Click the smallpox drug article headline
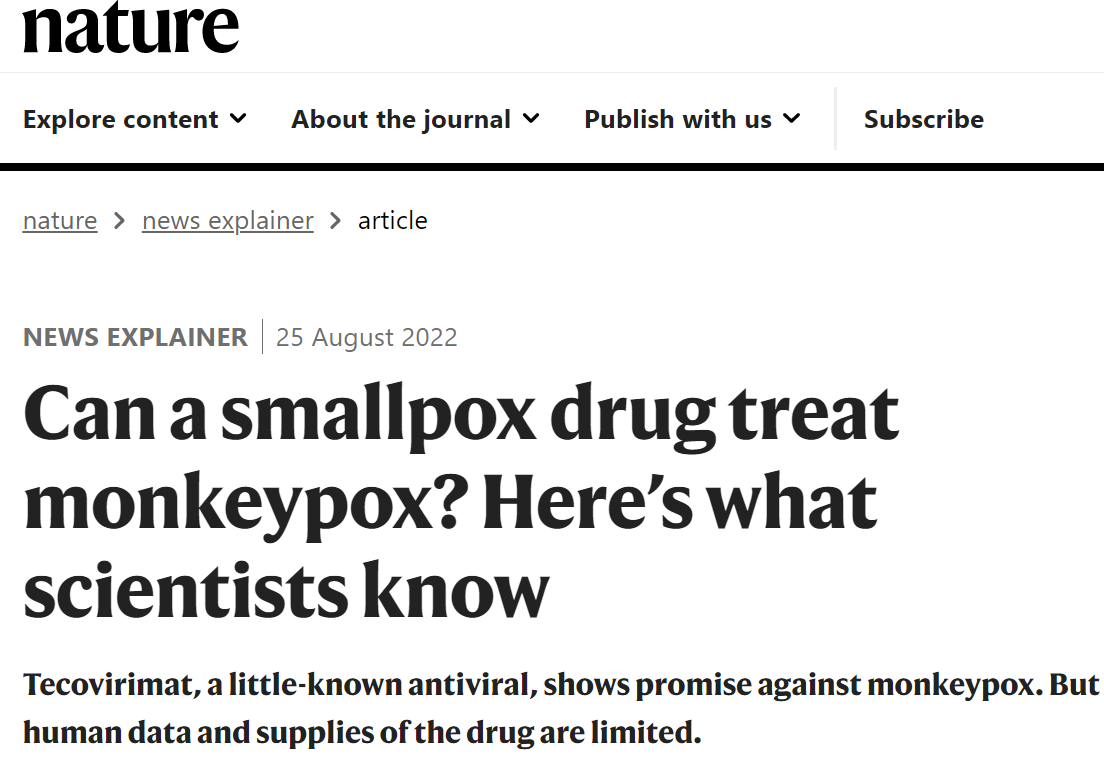This screenshot has height=762, width=1104. pos(461,501)
